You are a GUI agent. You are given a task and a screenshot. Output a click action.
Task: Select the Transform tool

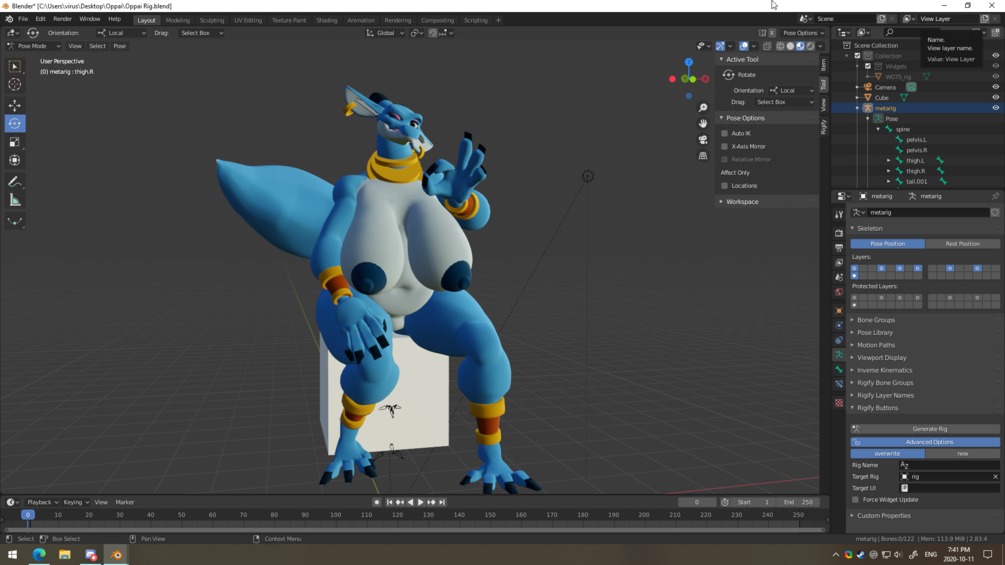15,161
